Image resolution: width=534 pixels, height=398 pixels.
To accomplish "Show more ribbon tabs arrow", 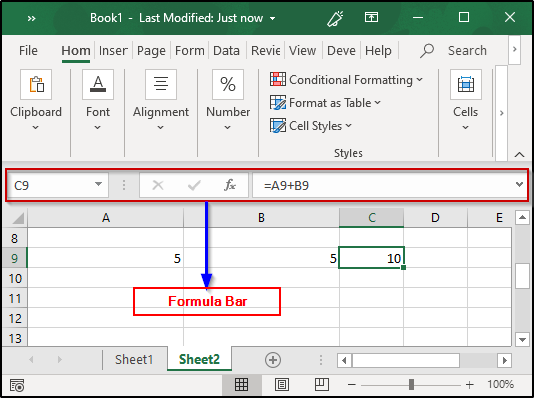I will click(x=515, y=49).
